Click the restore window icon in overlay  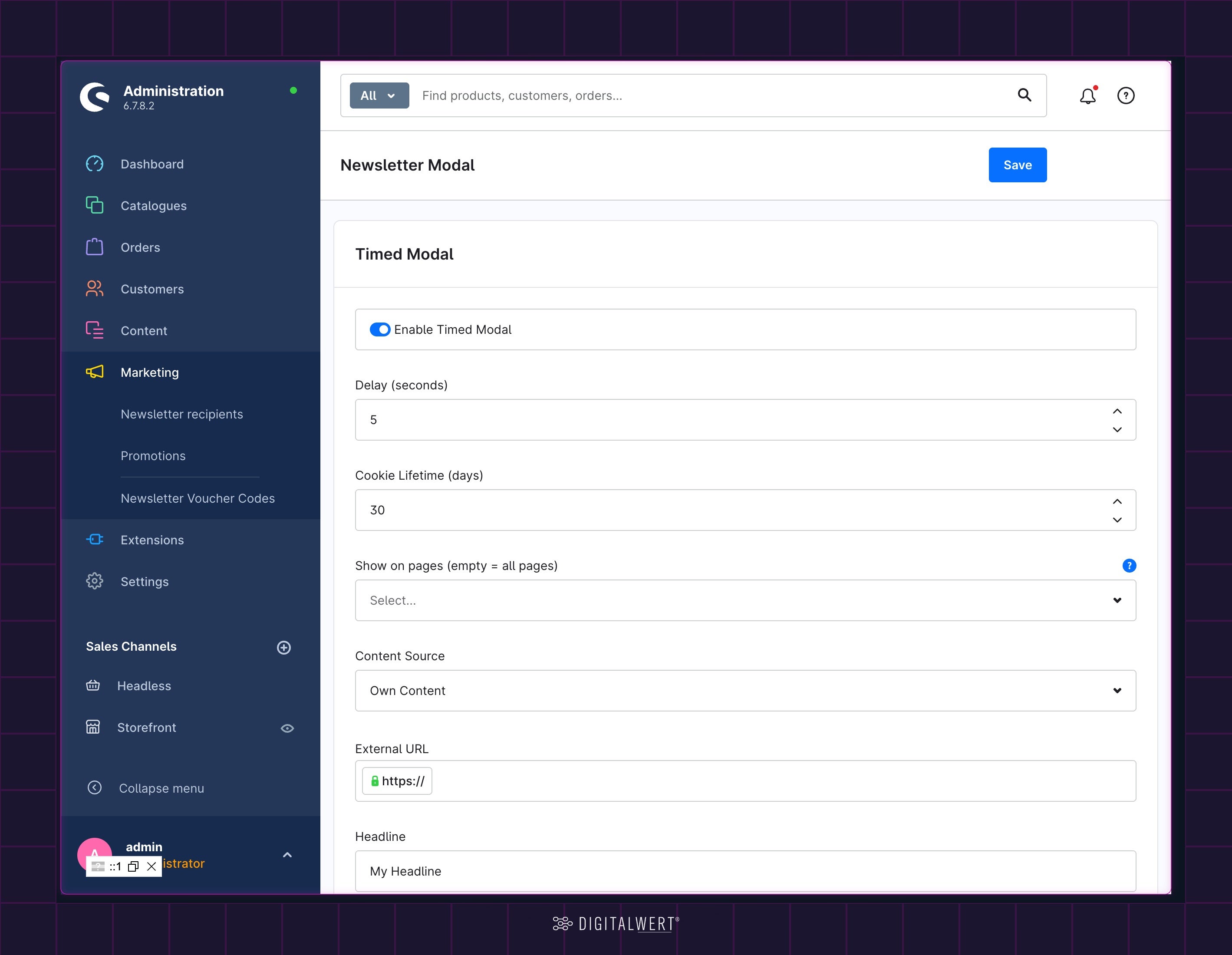coord(133,866)
